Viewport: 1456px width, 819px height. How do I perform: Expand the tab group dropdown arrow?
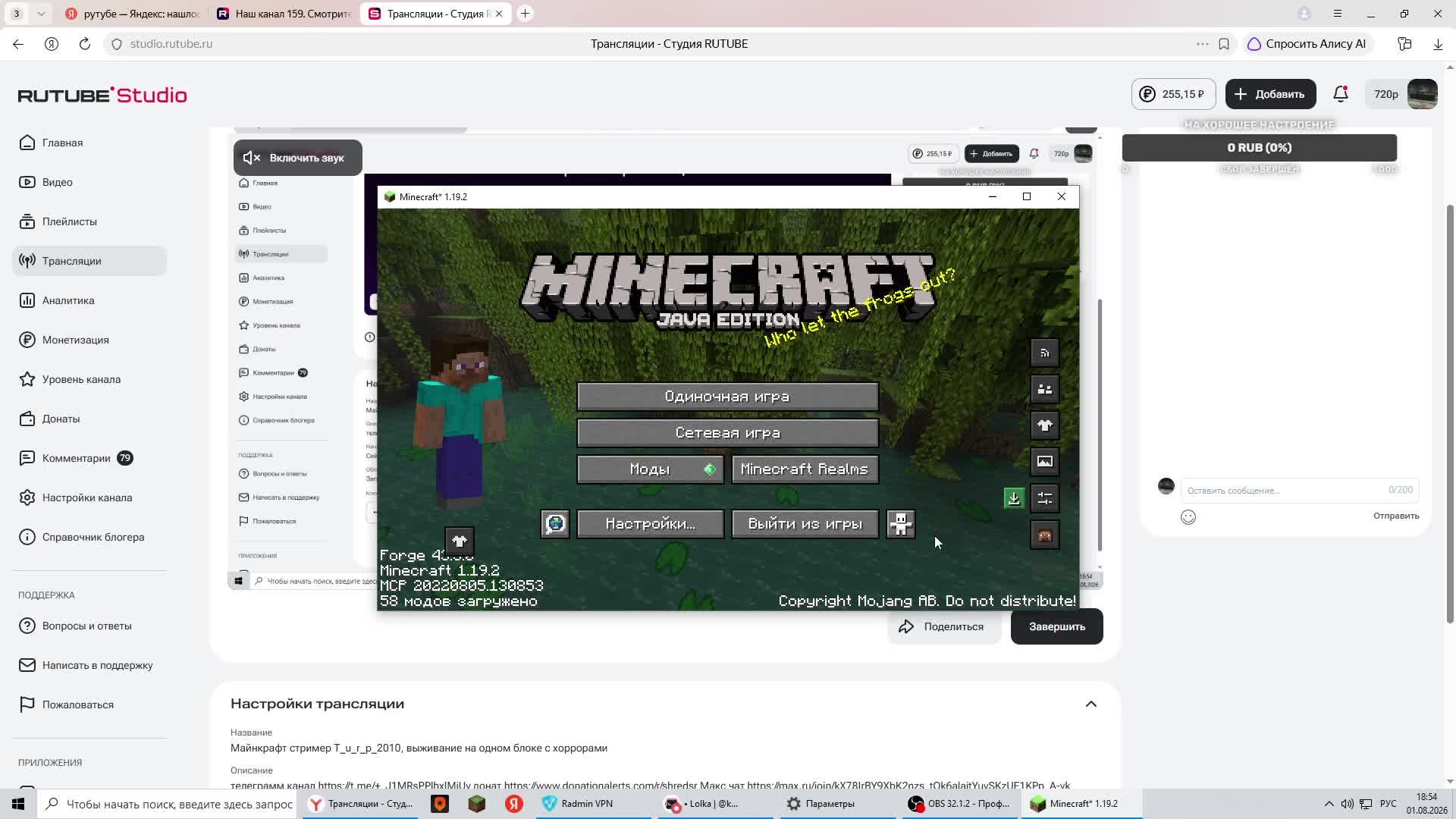[41, 14]
